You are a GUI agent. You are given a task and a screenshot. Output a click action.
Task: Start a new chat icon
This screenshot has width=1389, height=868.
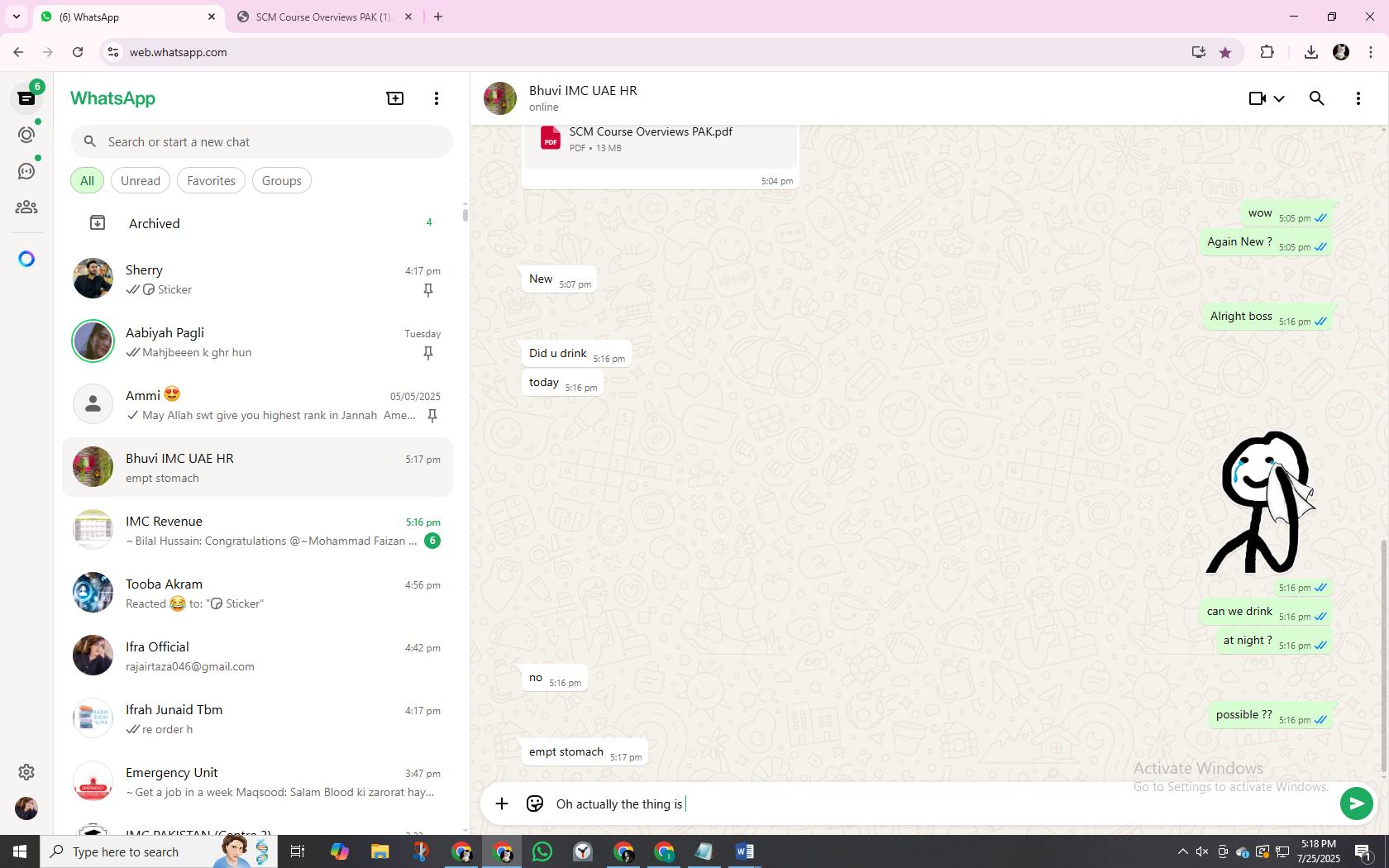click(395, 98)
